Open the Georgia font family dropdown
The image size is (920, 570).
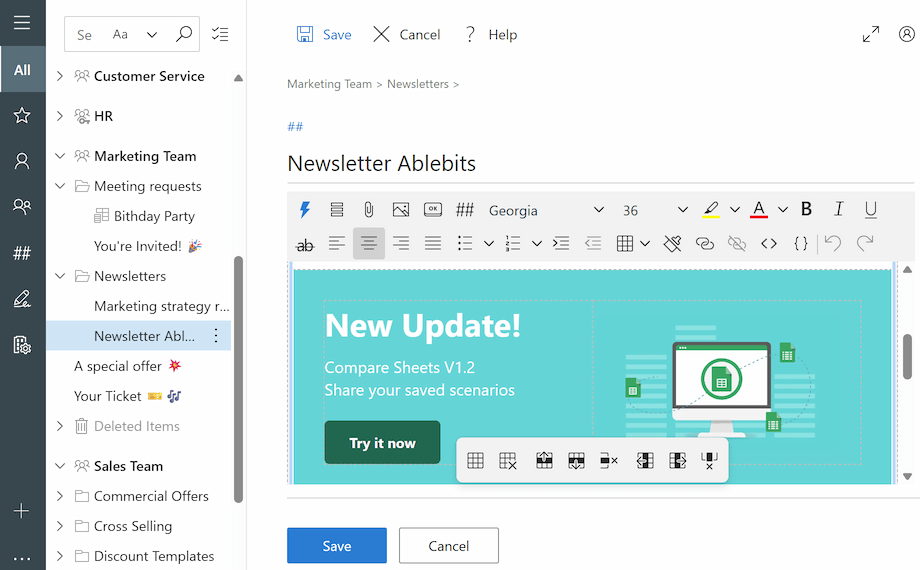tap(546, 210)
